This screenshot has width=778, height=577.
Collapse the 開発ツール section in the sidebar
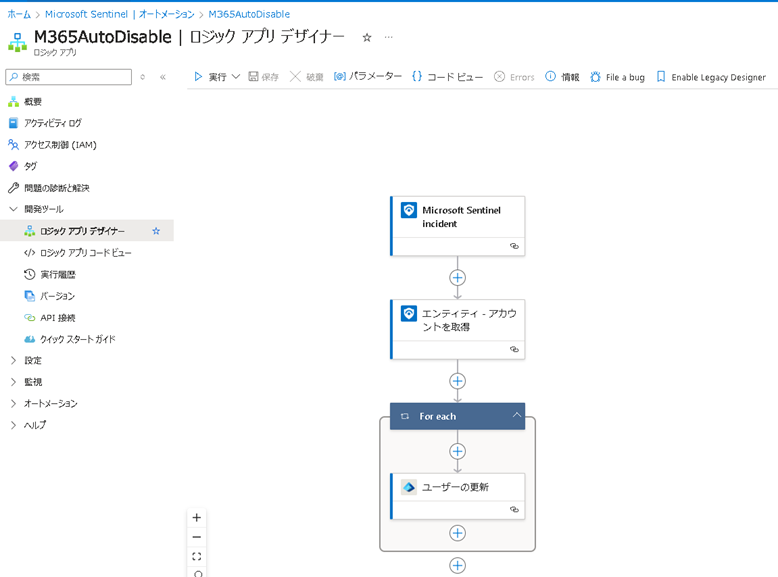13,209
